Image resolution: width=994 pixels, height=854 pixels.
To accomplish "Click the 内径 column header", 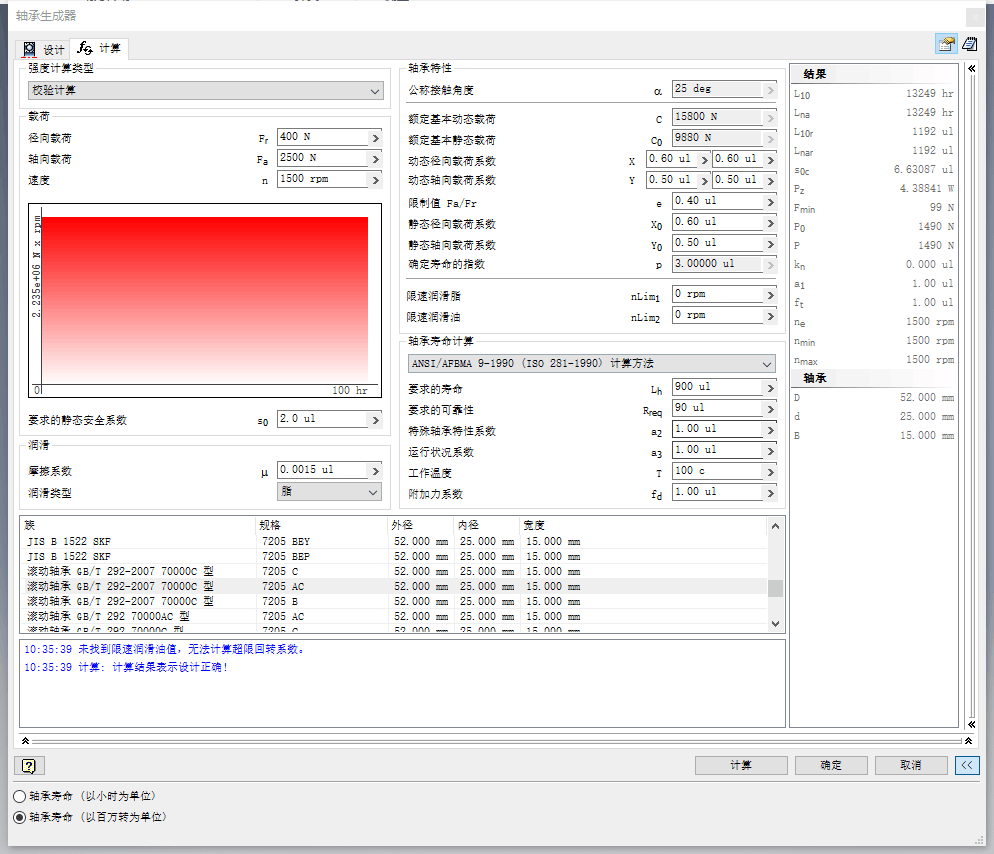I will pos(487,525).
